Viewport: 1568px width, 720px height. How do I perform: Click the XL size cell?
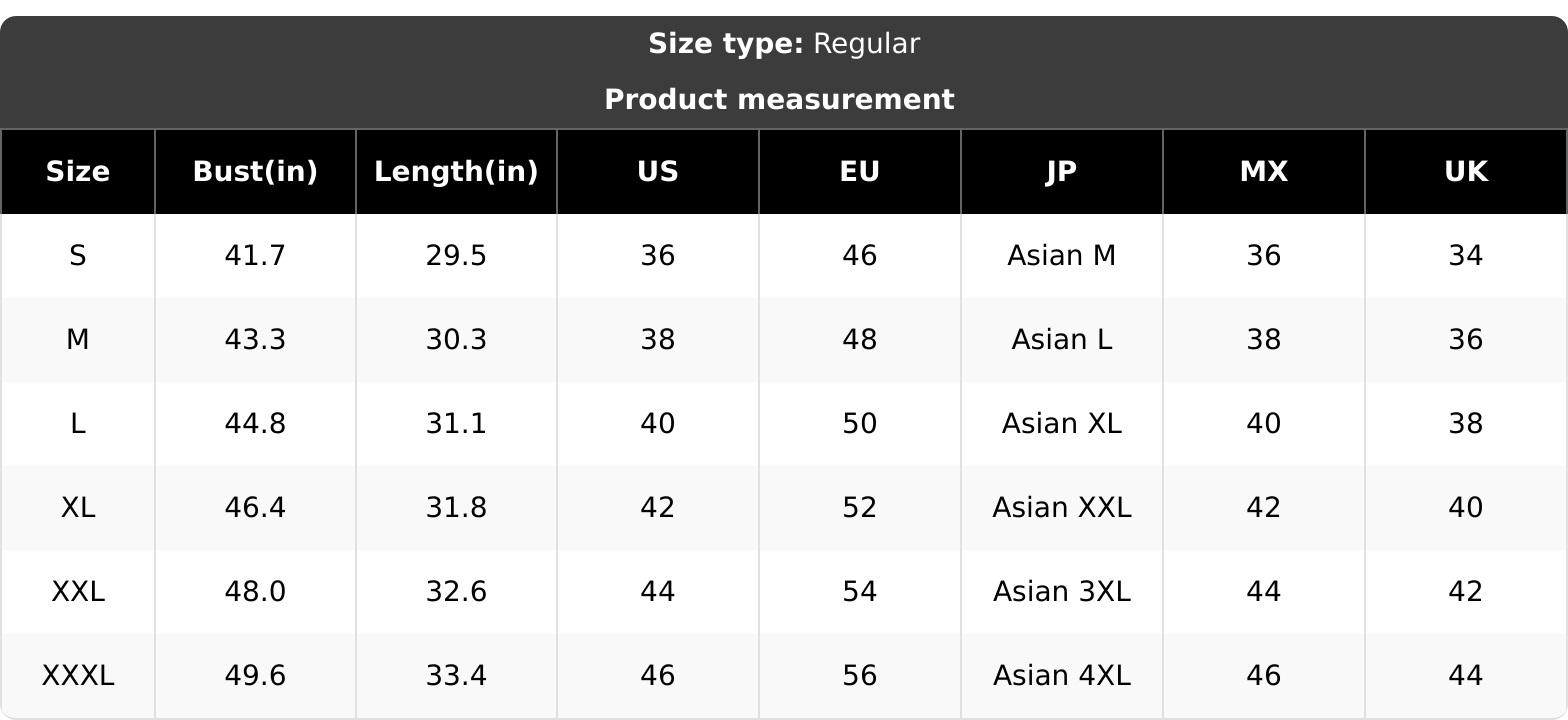(78, 508)
